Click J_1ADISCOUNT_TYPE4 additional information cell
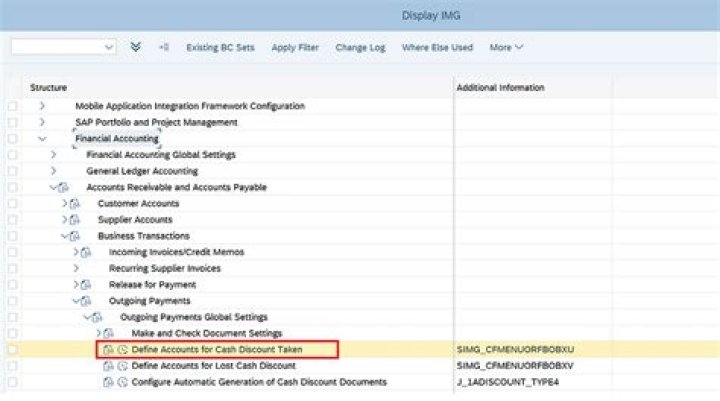This screenshot has height=401, width=720. point(508,382)
